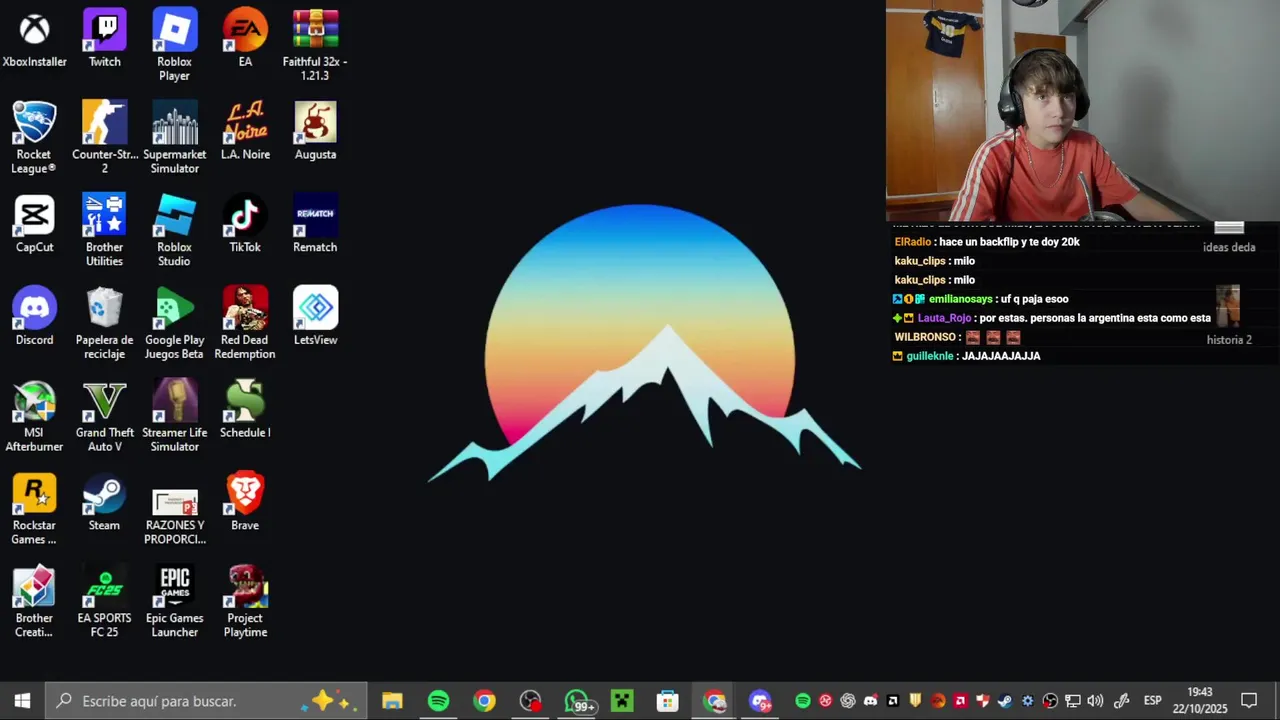Click the Schedule I desktop icon
The image size is (1280, 720).
tap(245, 410)
